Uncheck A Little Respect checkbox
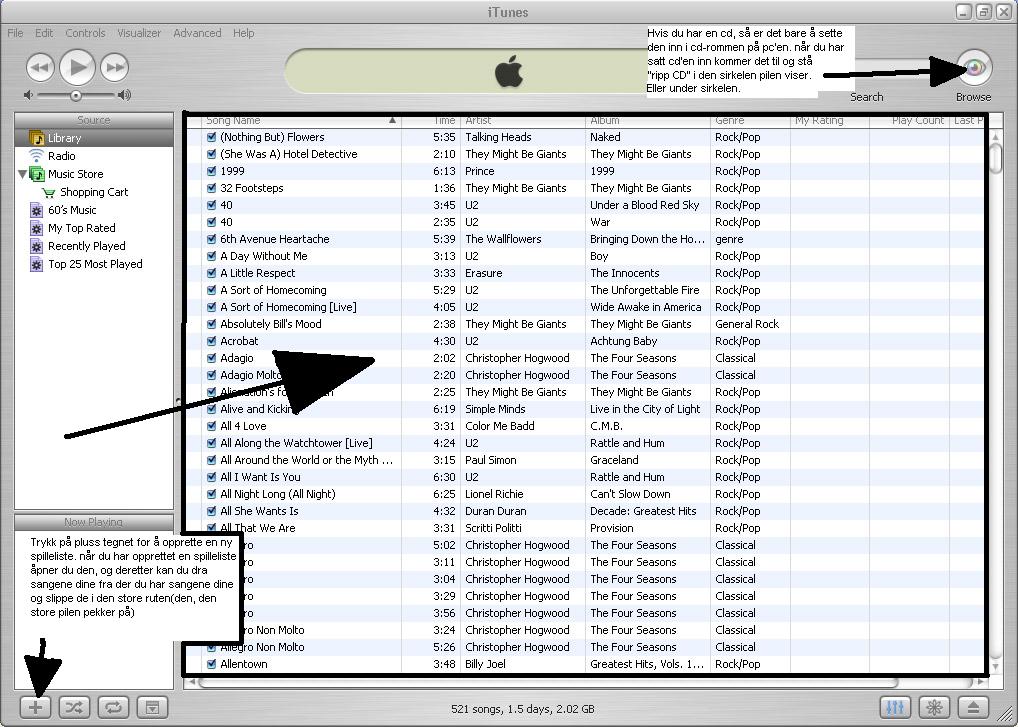Screen dimensions: 1018x727 (211, 273)
